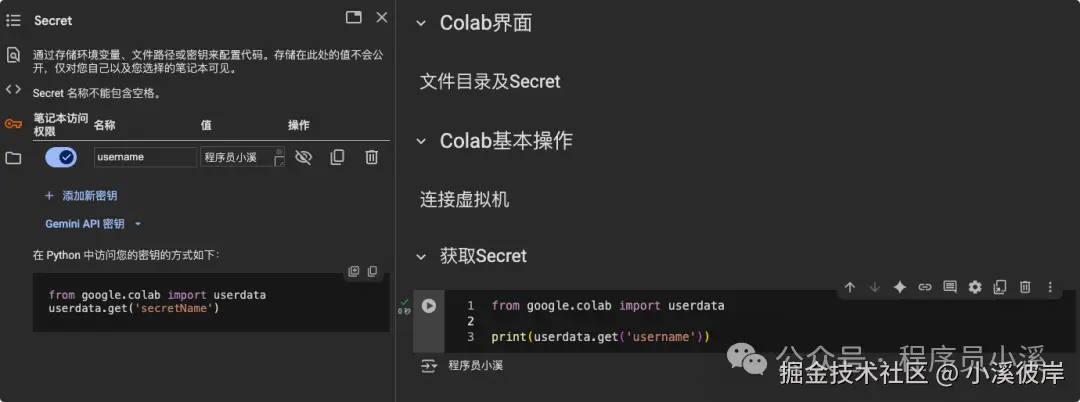This screenshot has height=402, width=1080.
Task: Add new secret with 添加新密钥
Action: (x=81, y=195)
